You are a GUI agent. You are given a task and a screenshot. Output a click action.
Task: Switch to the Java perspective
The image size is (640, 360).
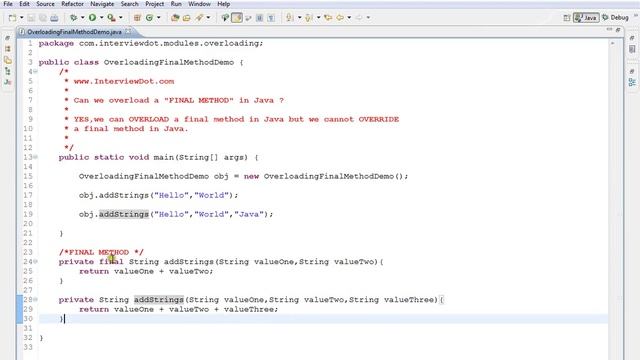pyautogui.click(x=586, y=18)
